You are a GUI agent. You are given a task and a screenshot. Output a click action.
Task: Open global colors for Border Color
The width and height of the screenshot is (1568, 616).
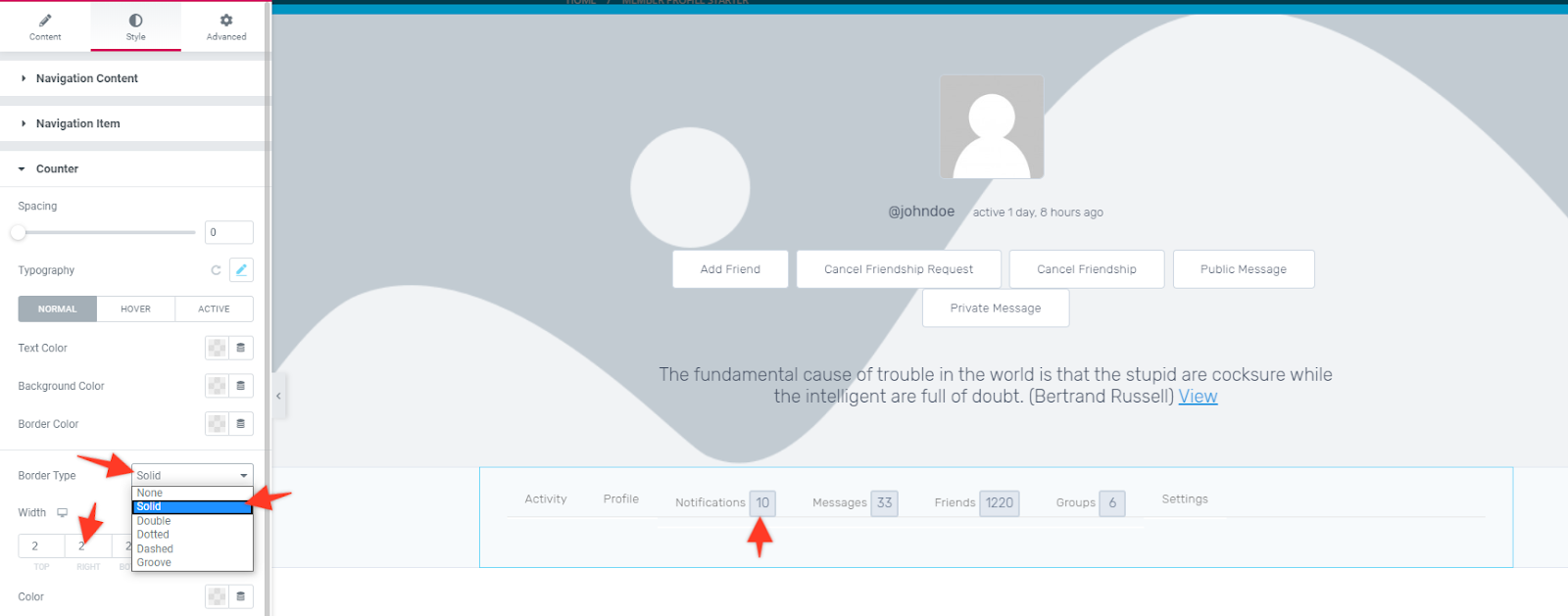[241, 424]
